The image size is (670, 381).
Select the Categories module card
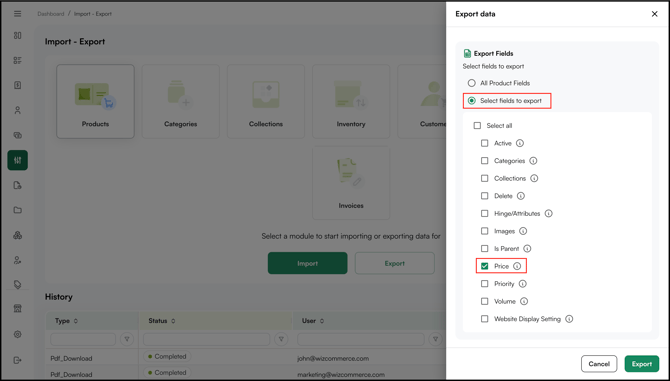(180, 101)
